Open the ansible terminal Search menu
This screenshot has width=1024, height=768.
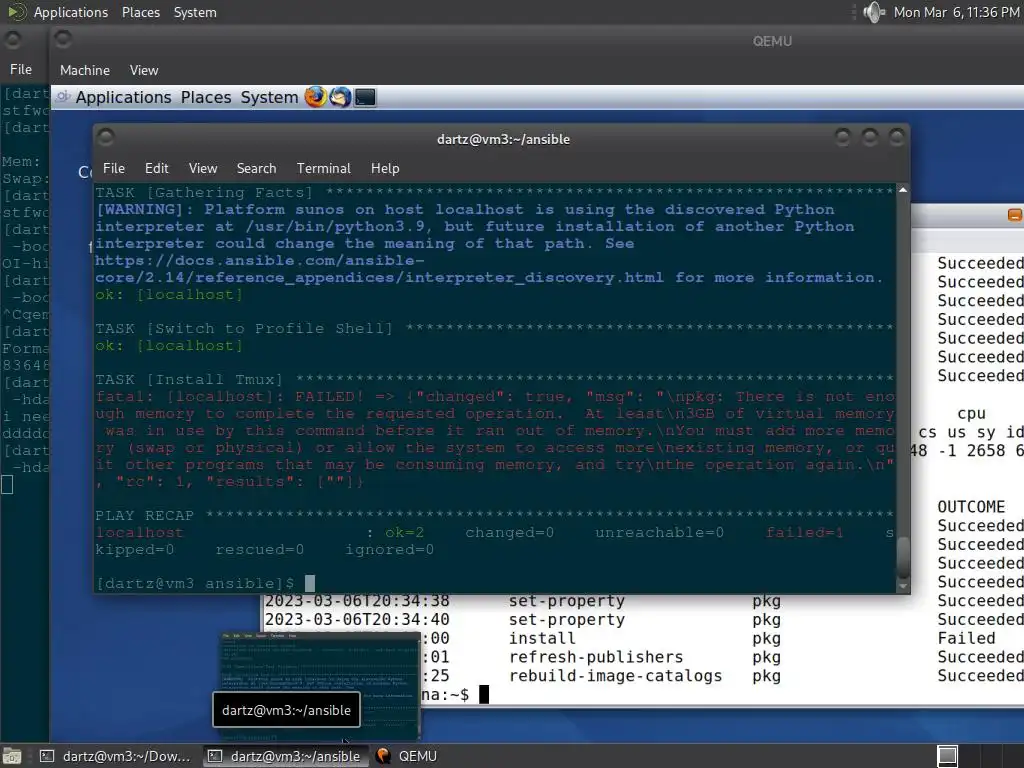[x=257, y=168]
